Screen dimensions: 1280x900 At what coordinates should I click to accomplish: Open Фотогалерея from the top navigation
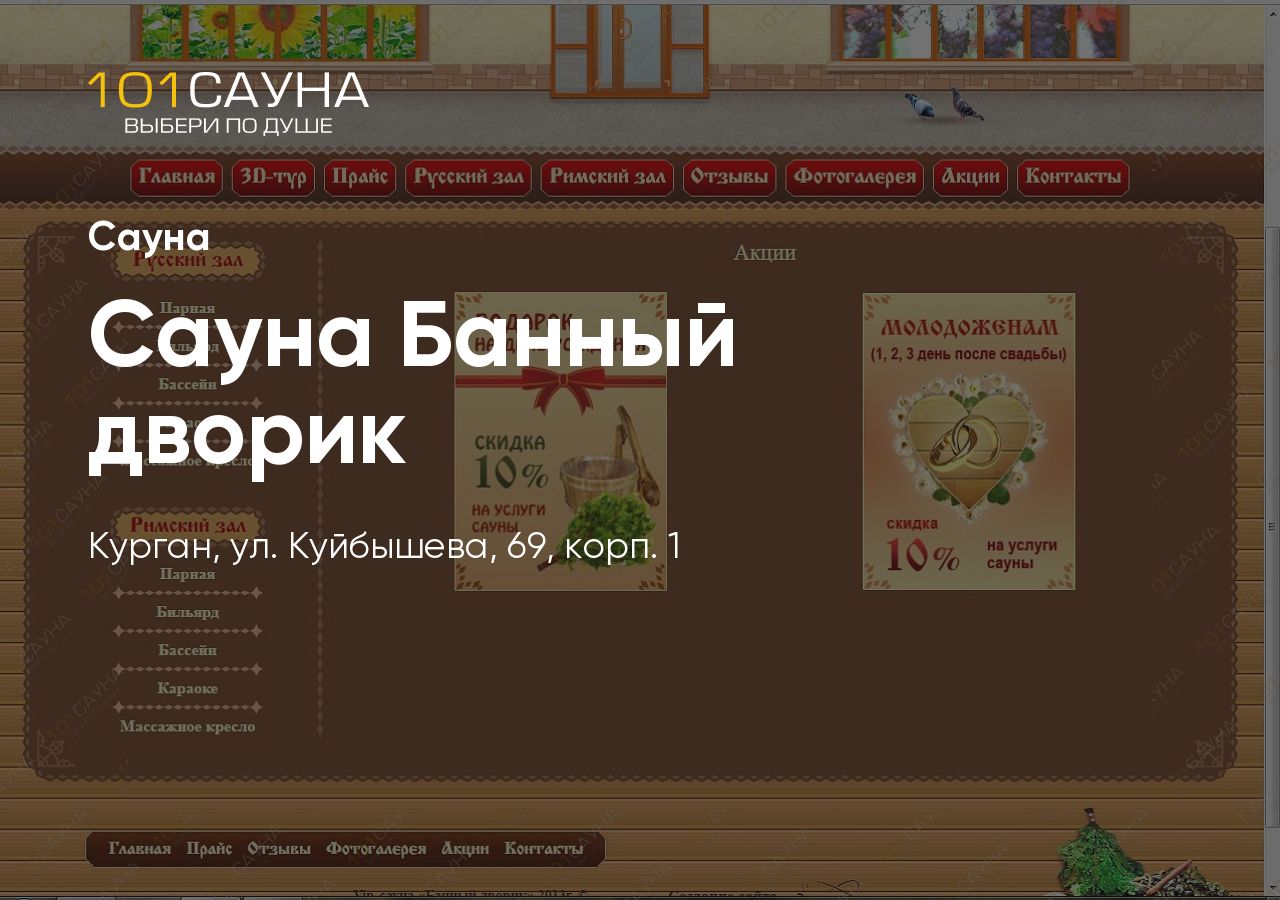(x=854, y=178)
